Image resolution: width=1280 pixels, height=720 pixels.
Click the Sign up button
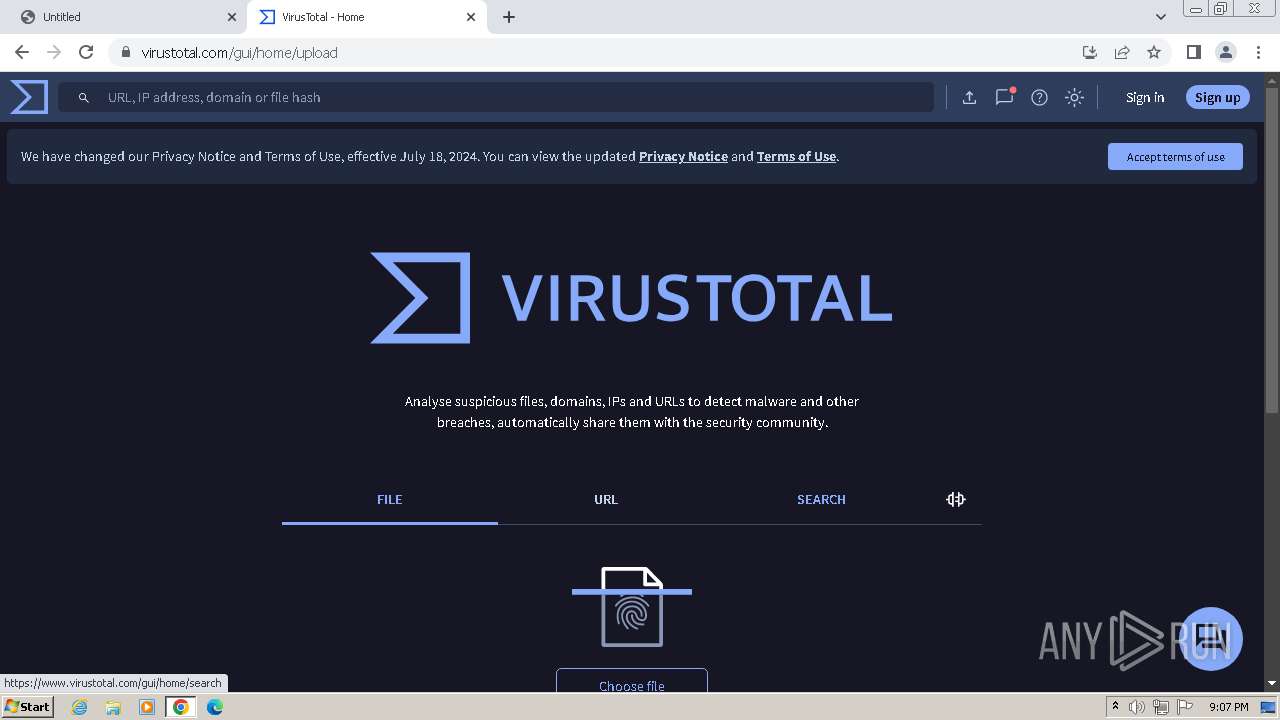[x=1217, y=97]
